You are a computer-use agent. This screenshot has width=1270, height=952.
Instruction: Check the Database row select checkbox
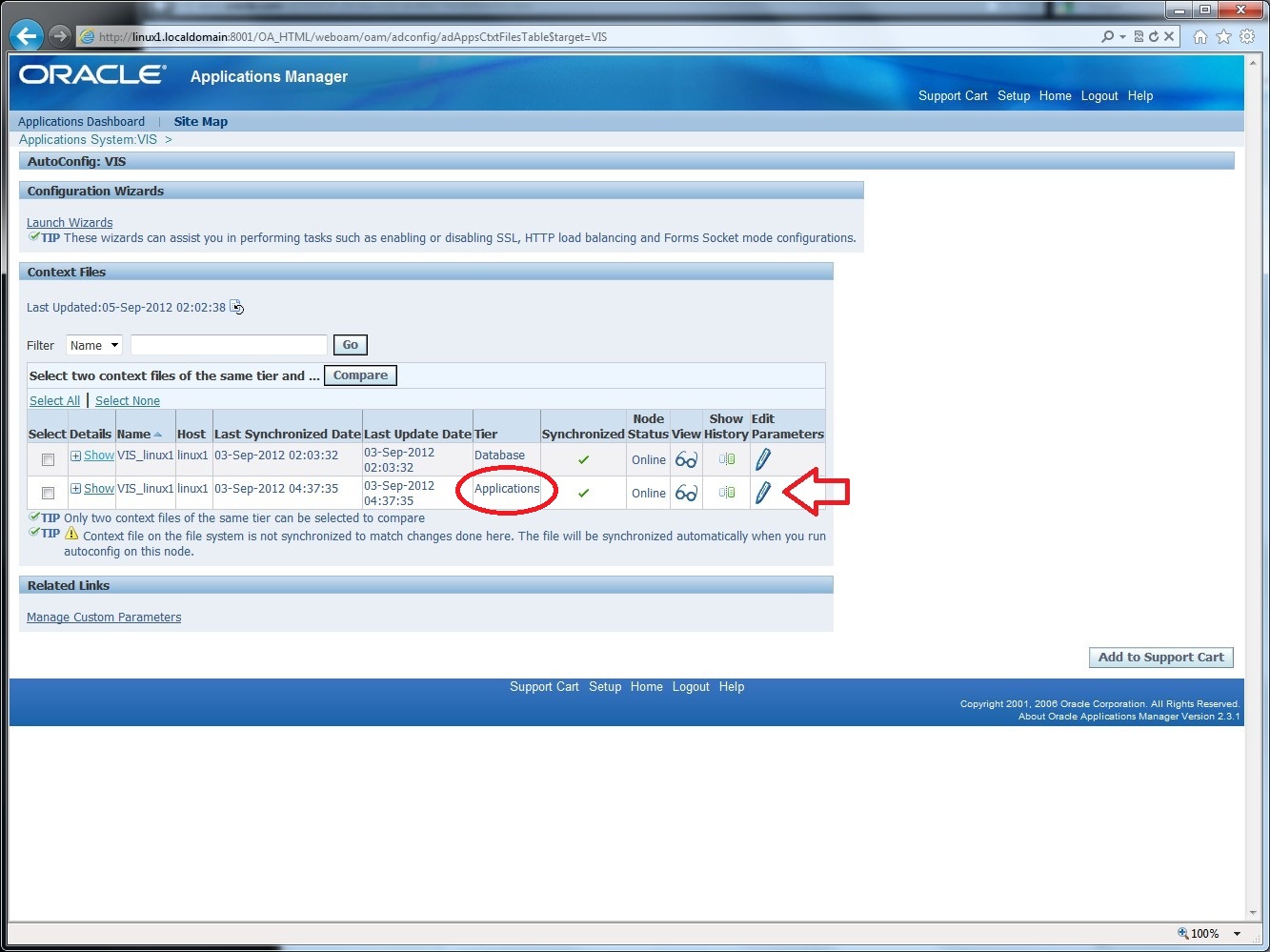point(48,459)
